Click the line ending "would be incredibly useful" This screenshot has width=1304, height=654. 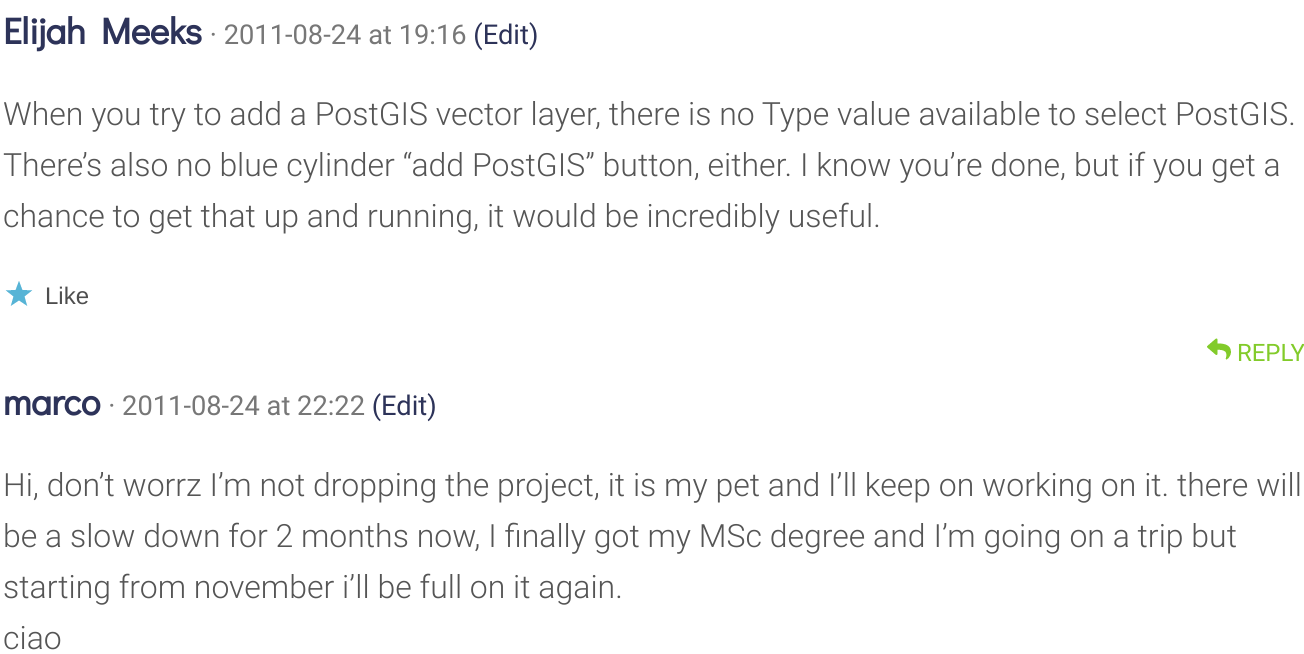click(441, 216)
